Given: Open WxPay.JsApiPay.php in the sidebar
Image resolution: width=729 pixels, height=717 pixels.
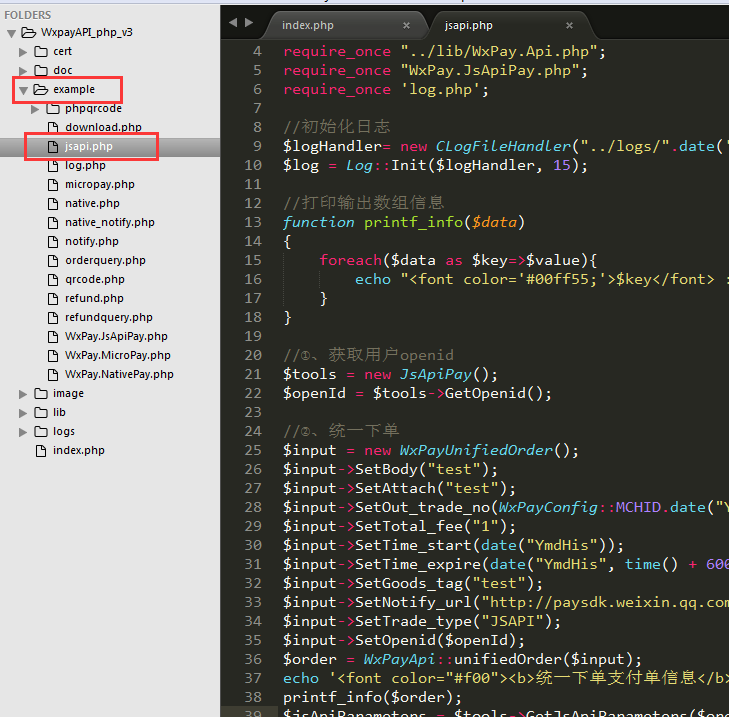Looking at the screenshot, I should click(x=116, y=337).
